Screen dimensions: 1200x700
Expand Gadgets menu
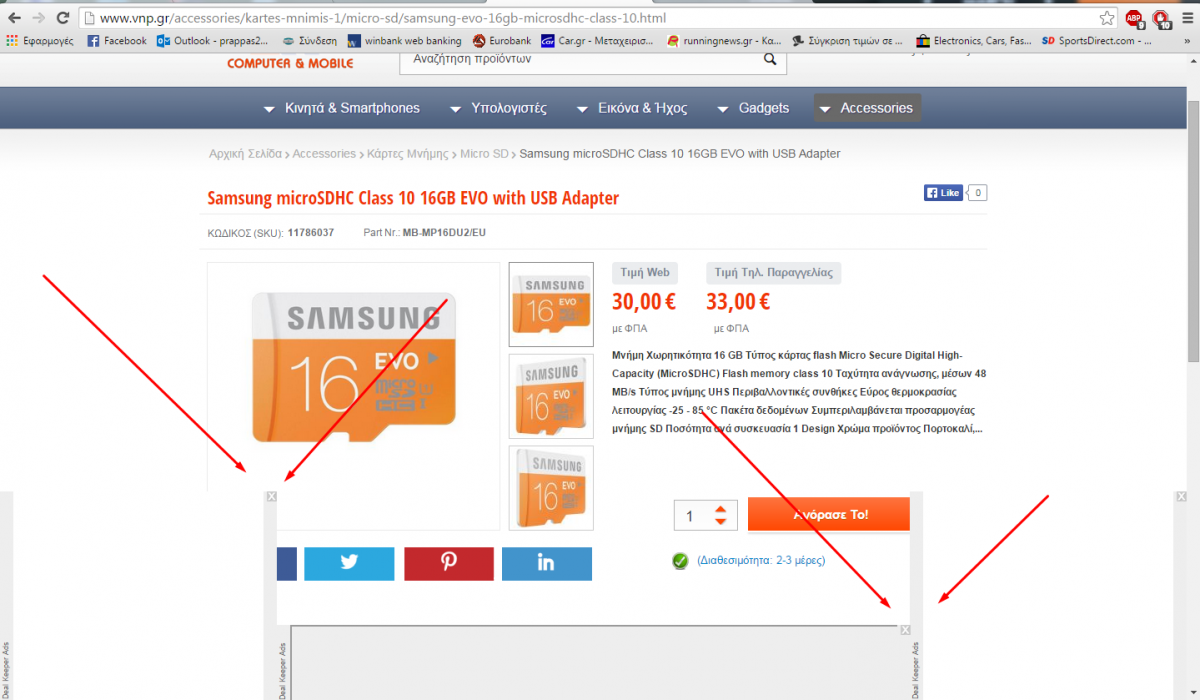(753, 108)
